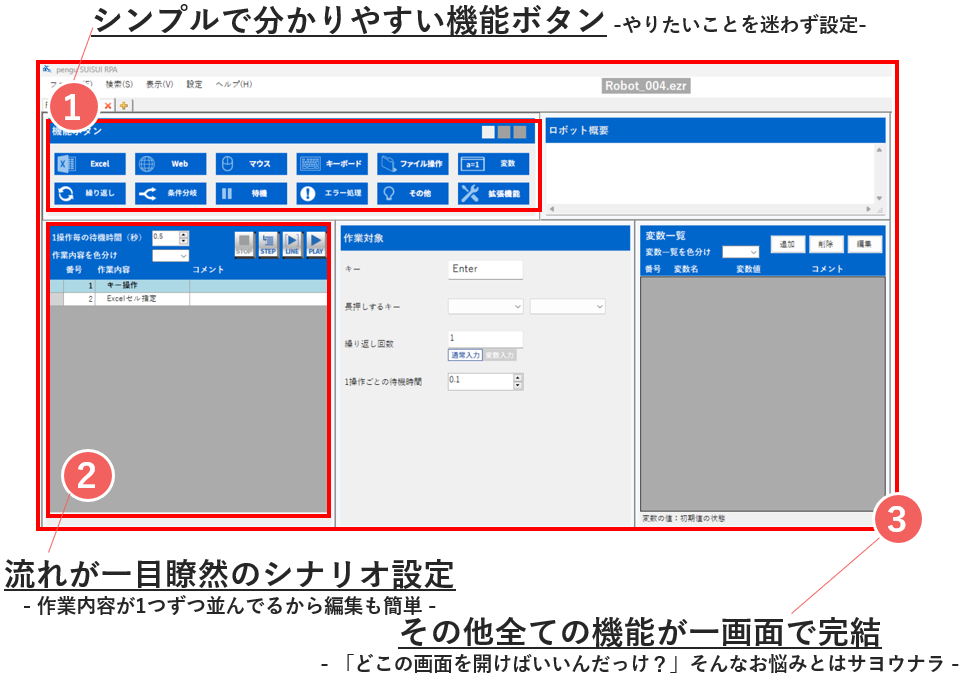Click 追加 to add a variable

[x=788, y=244]
